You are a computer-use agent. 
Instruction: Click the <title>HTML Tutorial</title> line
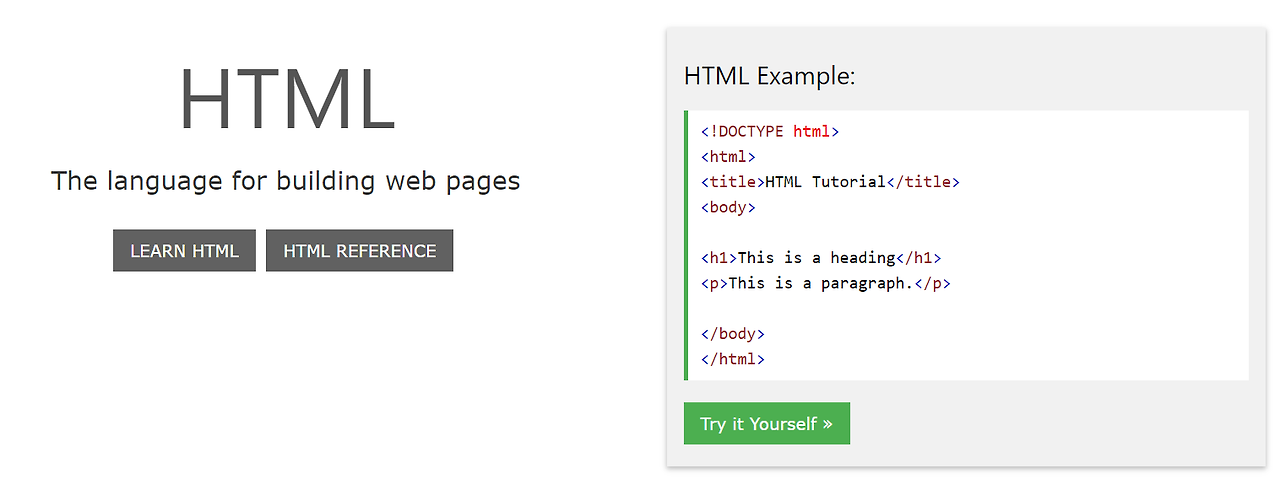click(x=830, y=182)
